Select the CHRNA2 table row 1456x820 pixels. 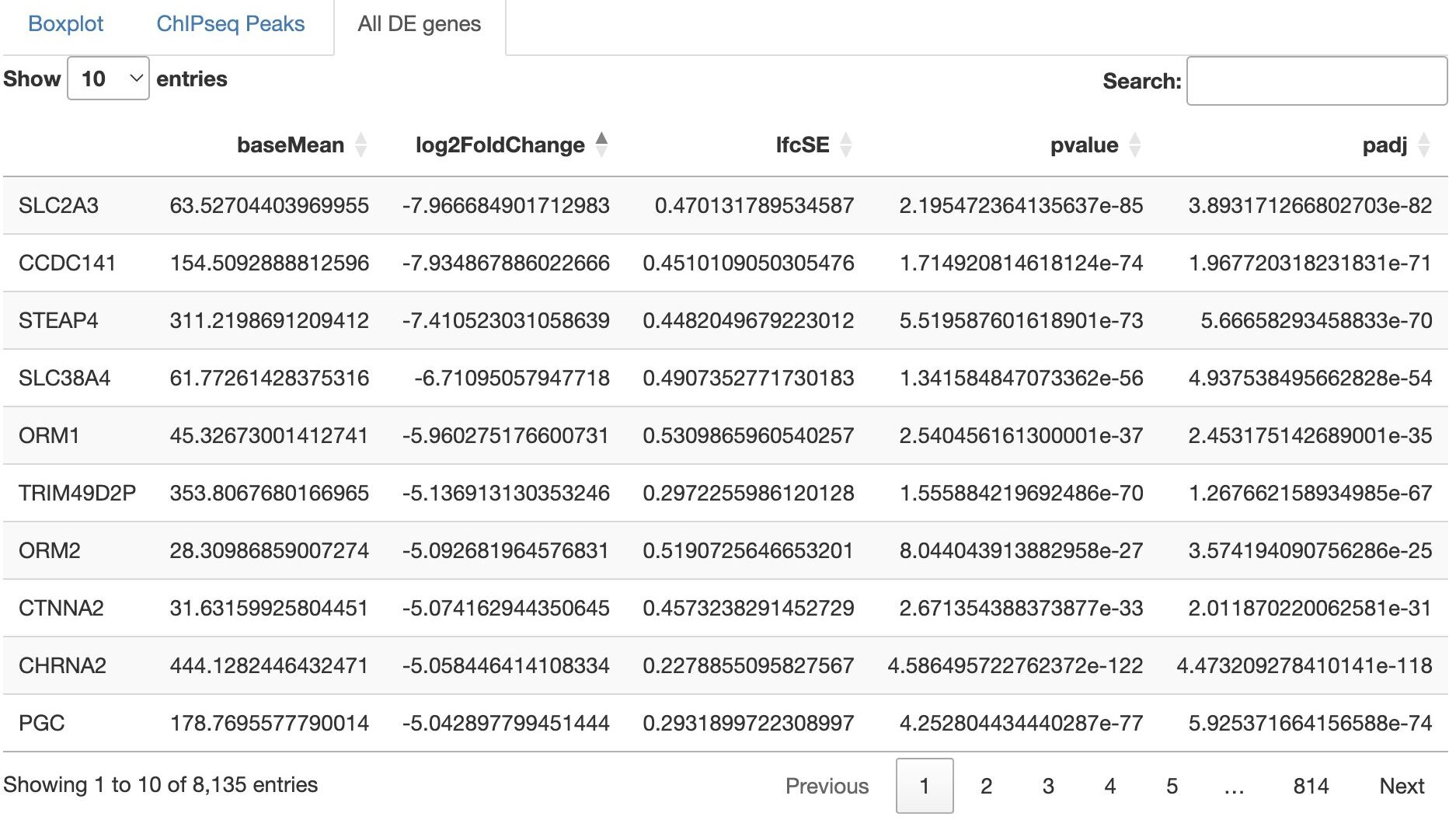(x=726, y=666)
